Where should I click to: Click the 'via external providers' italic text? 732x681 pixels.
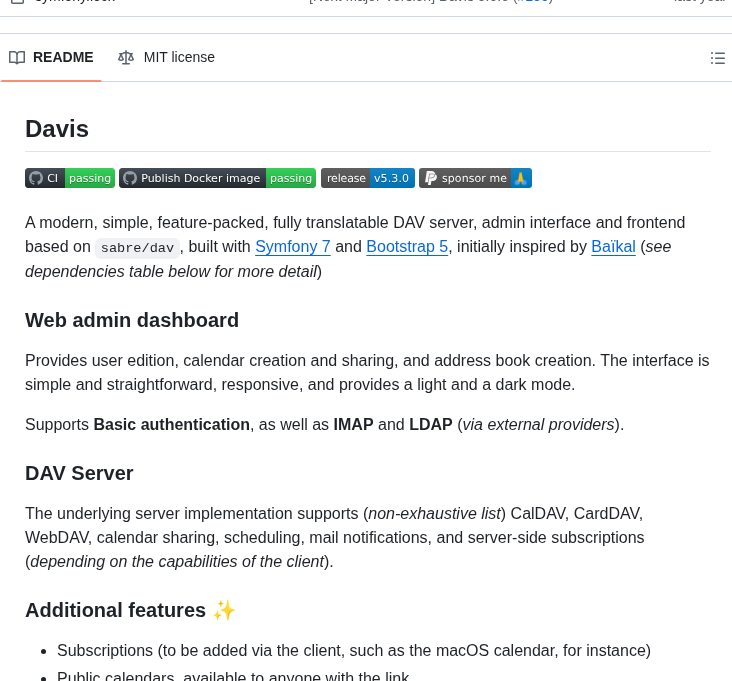point(538,425)
